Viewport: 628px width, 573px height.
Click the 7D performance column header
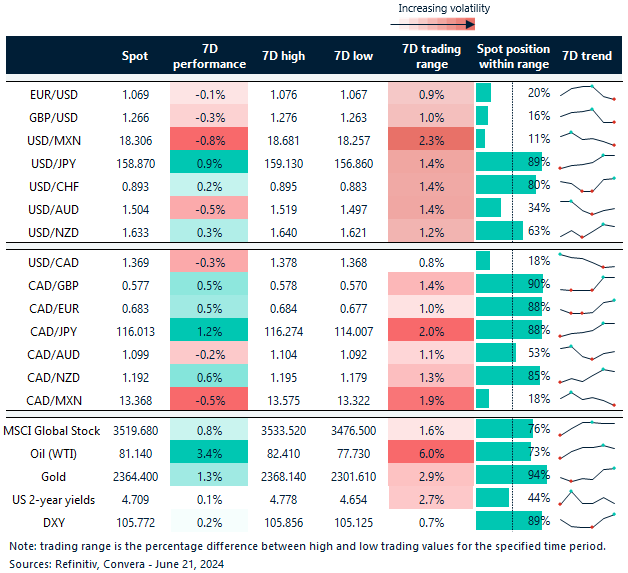[x=209, y=56]
